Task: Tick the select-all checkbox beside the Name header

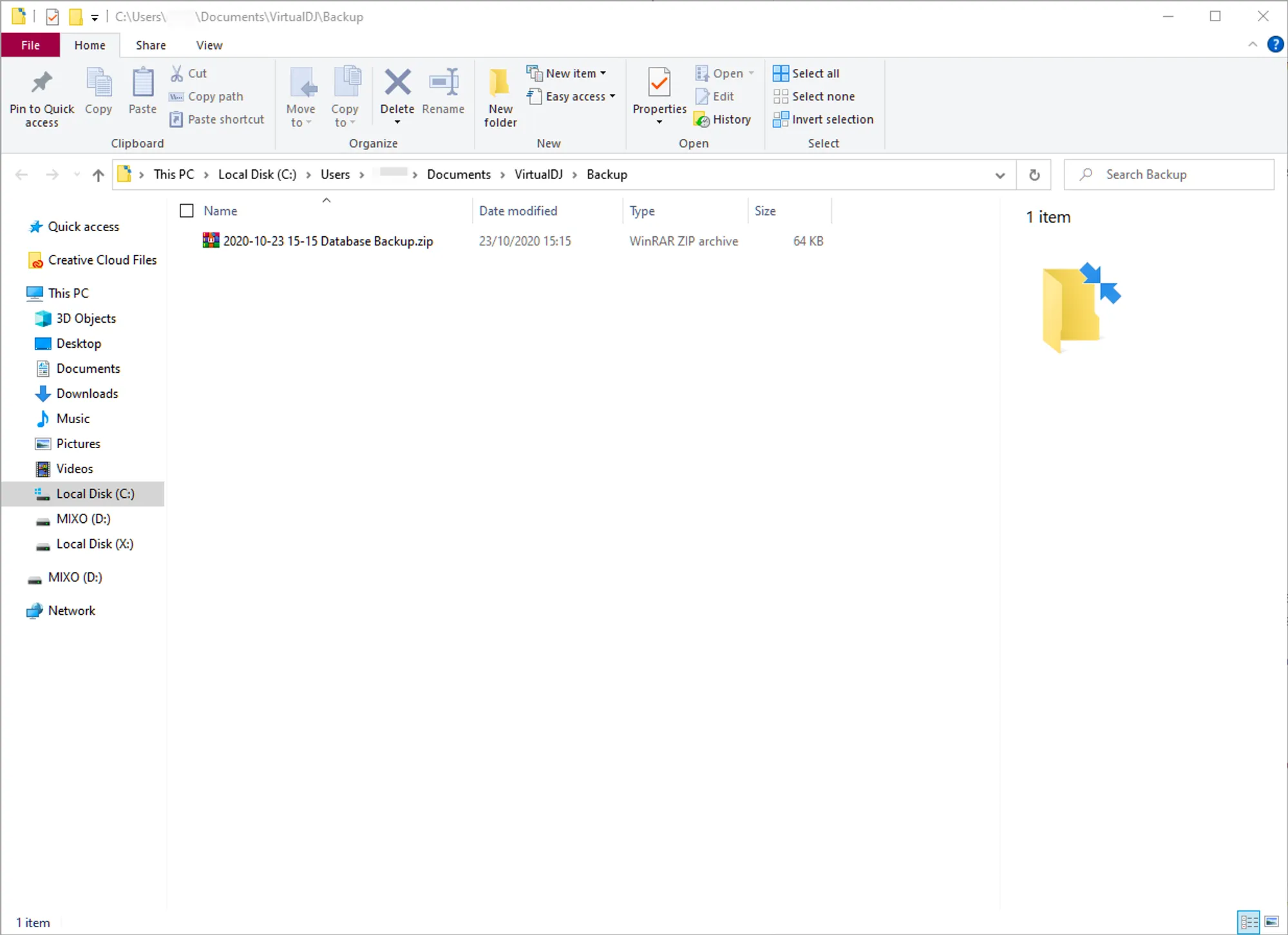Action: pos(187,211)
